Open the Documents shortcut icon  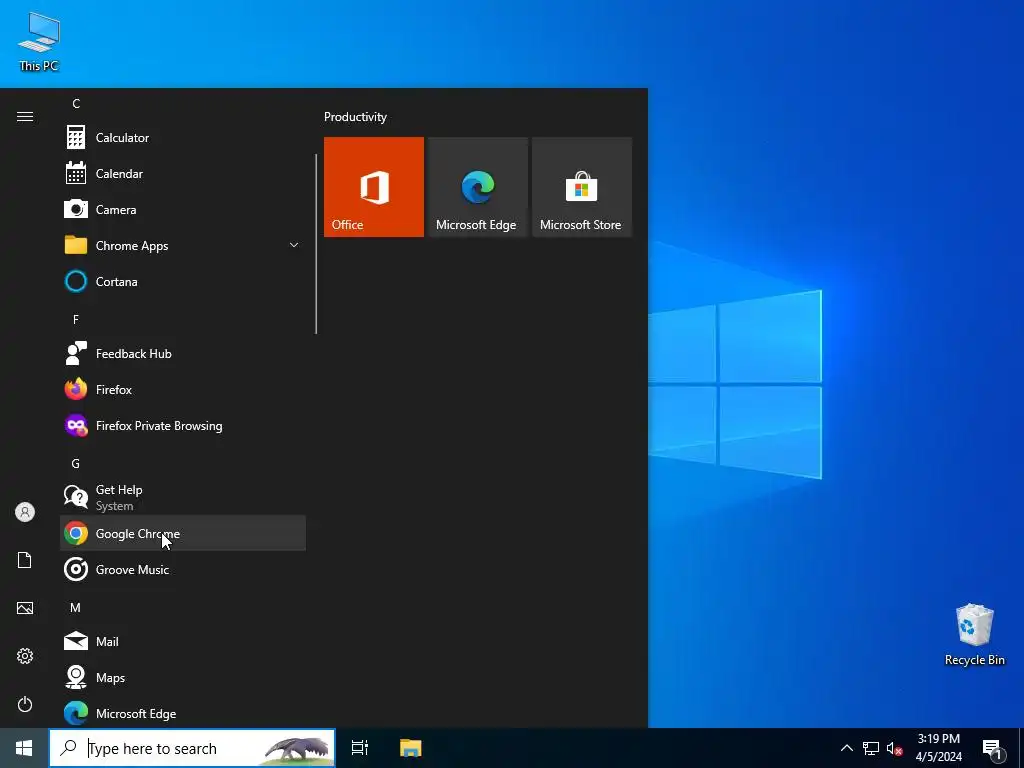coord(25,560)
